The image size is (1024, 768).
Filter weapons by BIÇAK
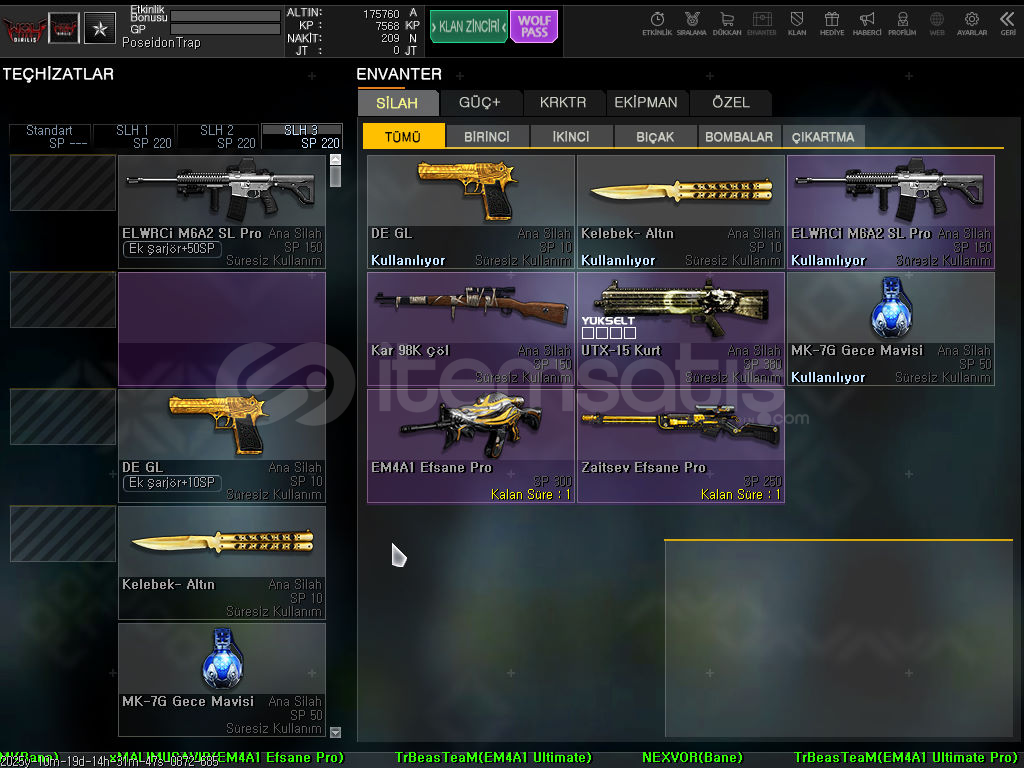tap(655, 137)
